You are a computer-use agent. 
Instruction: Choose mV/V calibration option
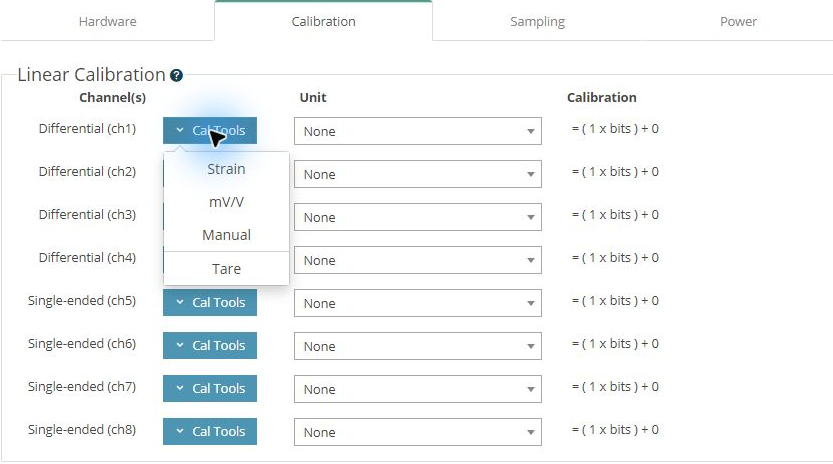pos(226,202)
